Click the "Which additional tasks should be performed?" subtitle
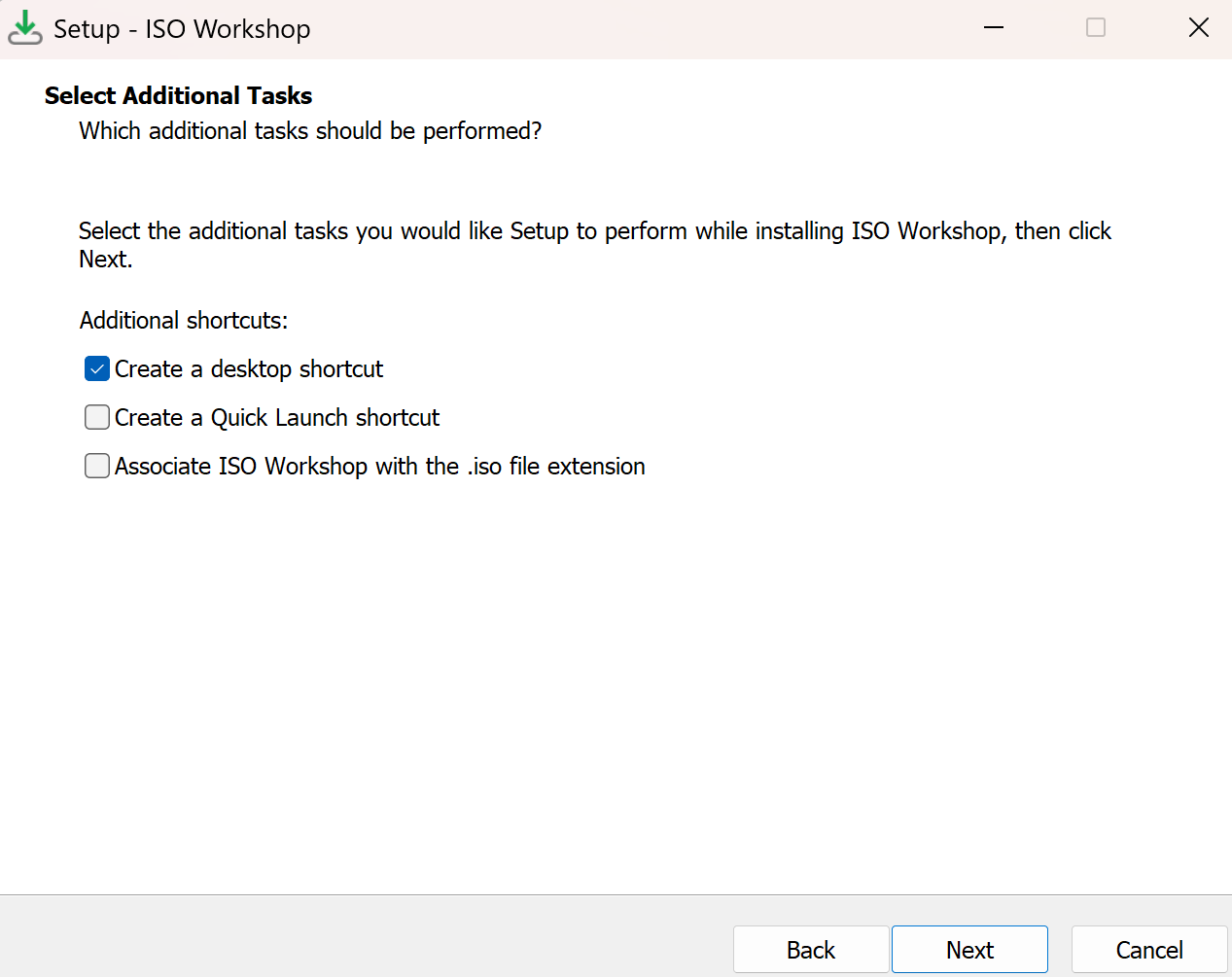Screen dimensions: 1232x977 point(310,131)
